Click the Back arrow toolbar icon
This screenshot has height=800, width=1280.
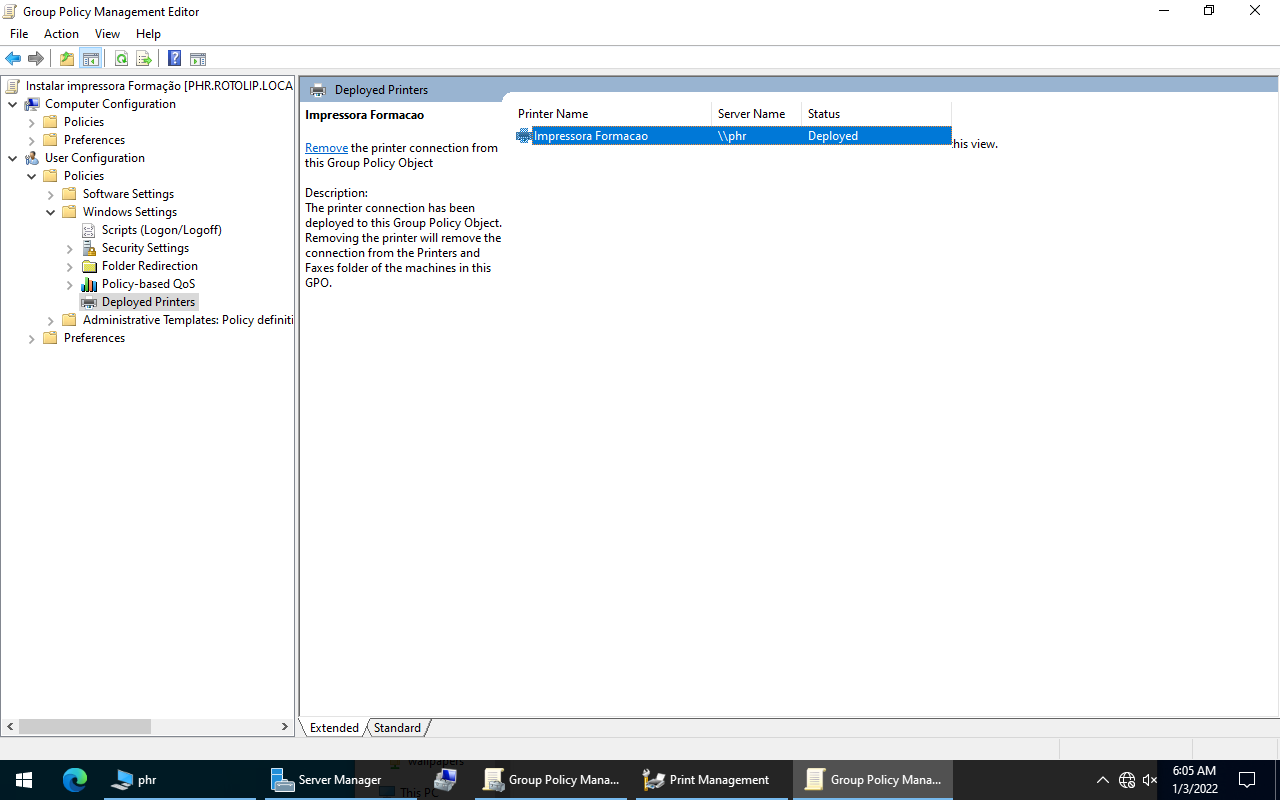(x=13, y=59)
